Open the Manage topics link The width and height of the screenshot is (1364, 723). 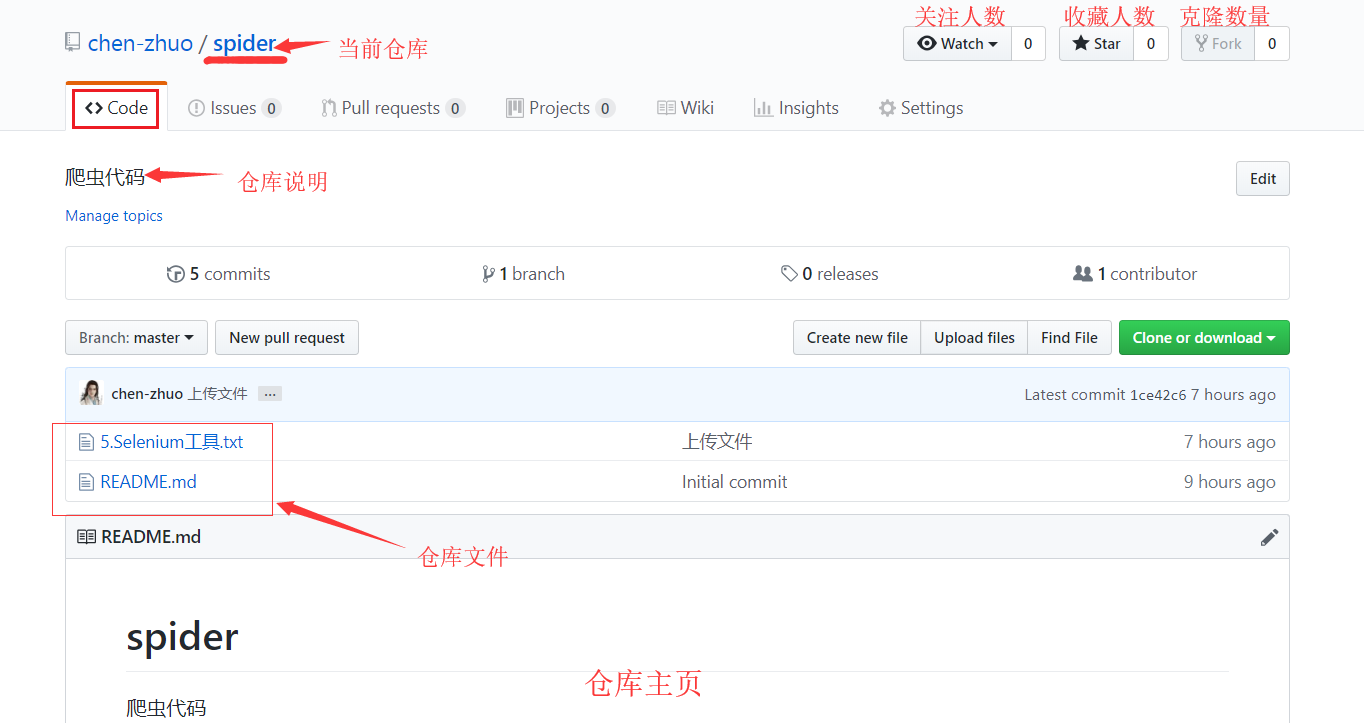tap(113, 215)
